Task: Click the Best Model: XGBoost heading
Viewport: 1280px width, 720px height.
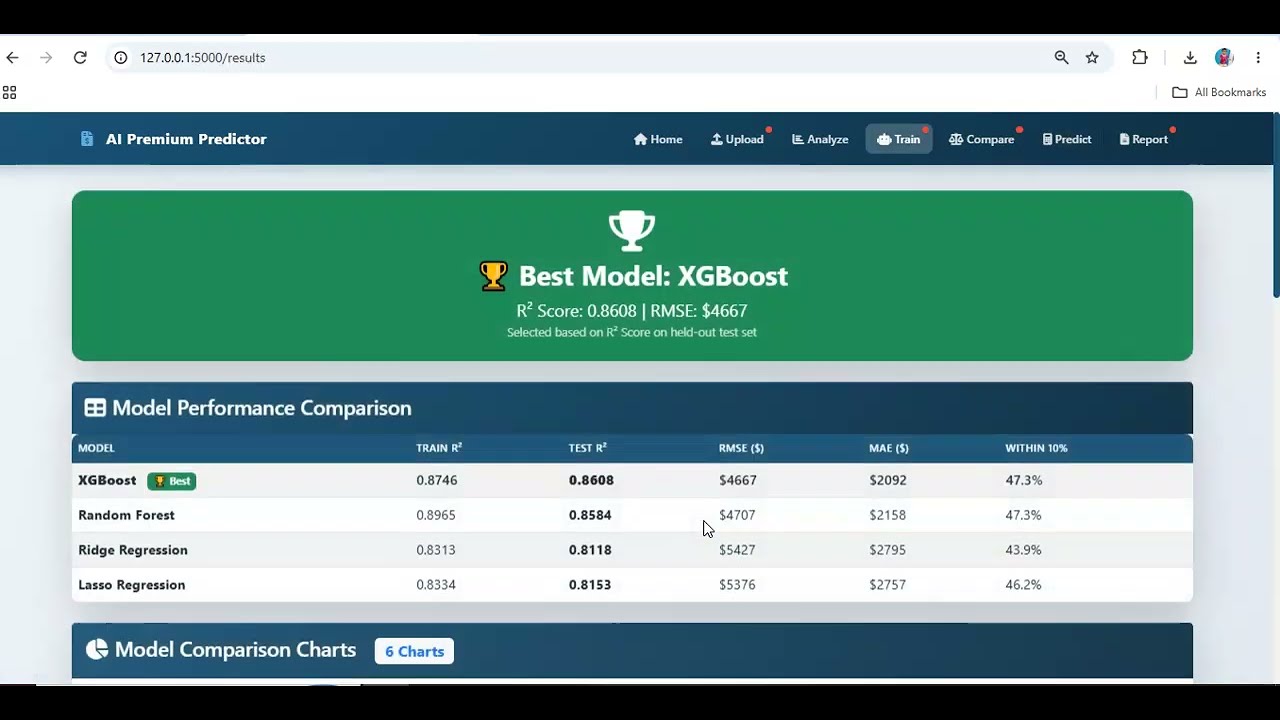Action: (x=653, y=276)
